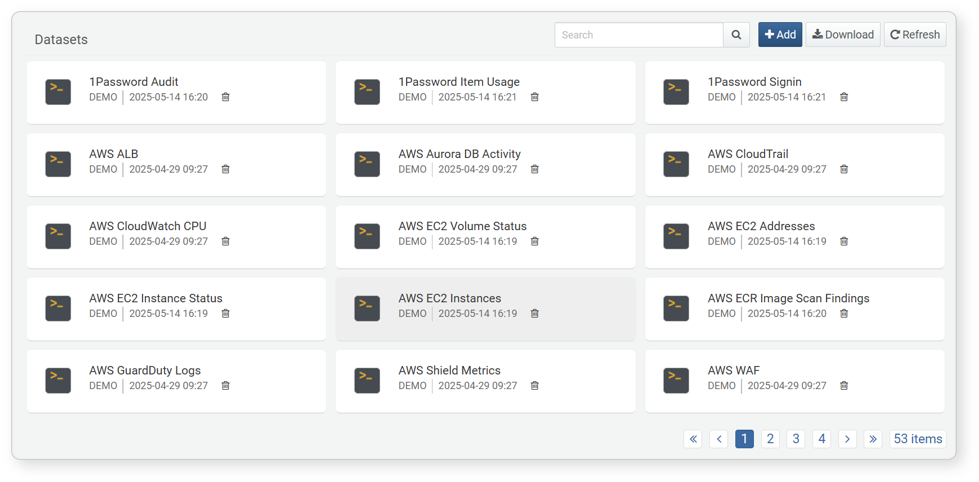Image resolution: width=979 pixels, height=482 pixels.
Task: Click the terminal icon for 1Password Item Usage
Action: coord(367,92)
